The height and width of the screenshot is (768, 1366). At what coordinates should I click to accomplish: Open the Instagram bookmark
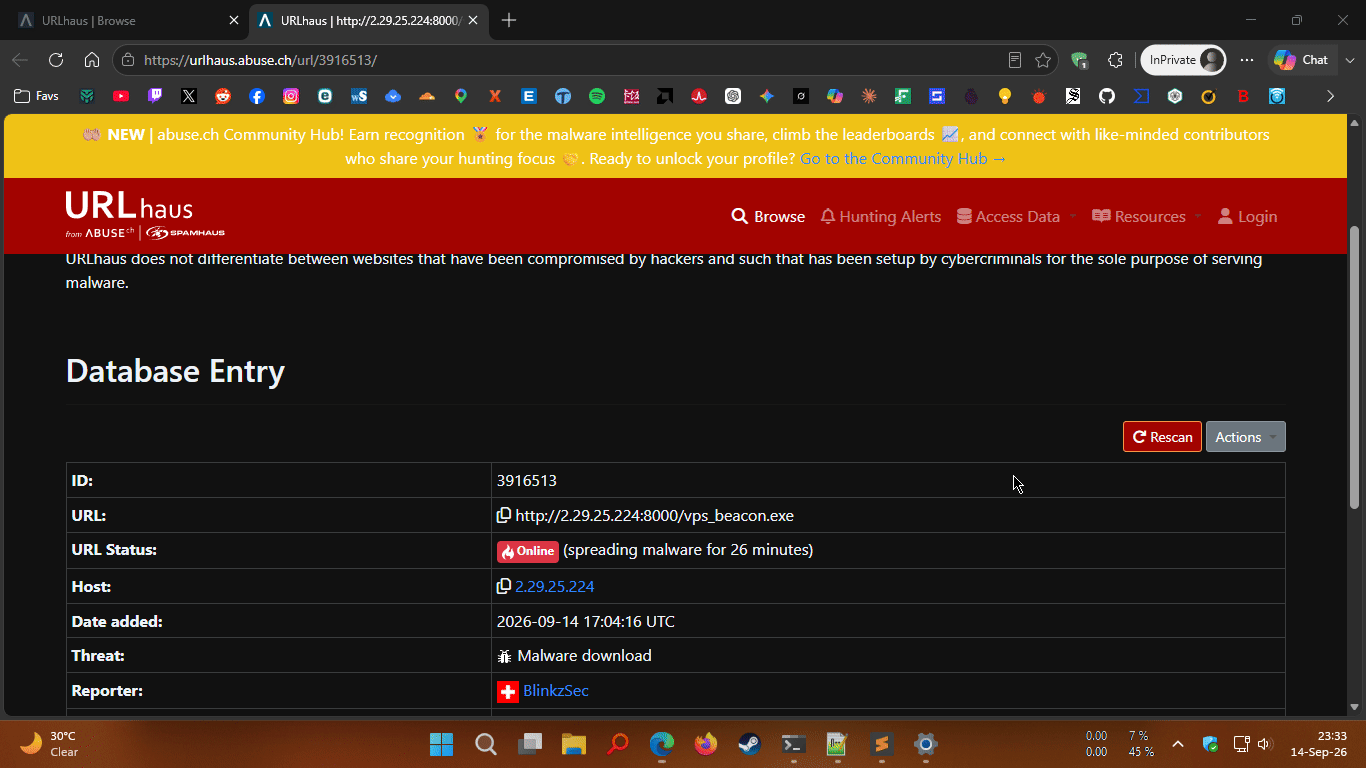[x=291, y=96]
